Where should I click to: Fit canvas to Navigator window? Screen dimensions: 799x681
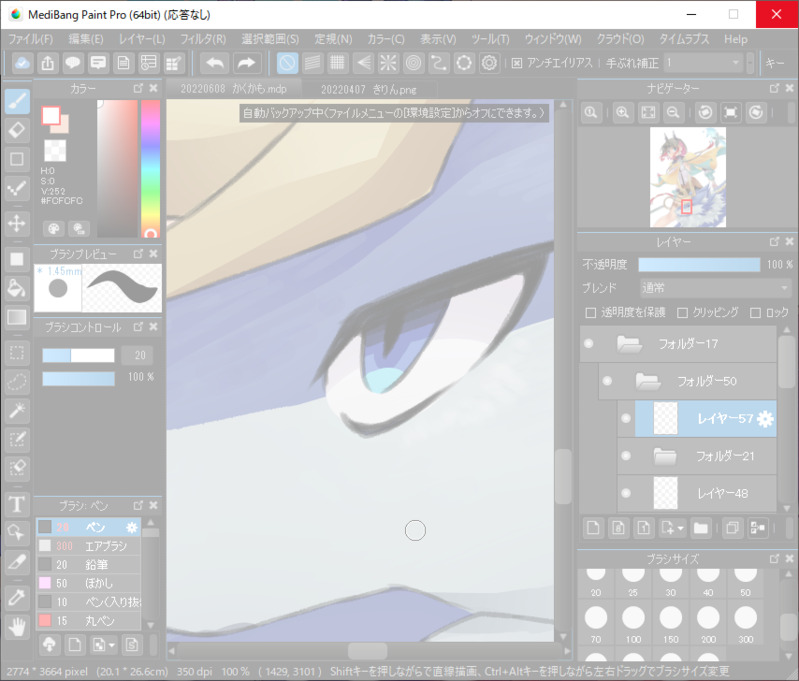(648, 113)
